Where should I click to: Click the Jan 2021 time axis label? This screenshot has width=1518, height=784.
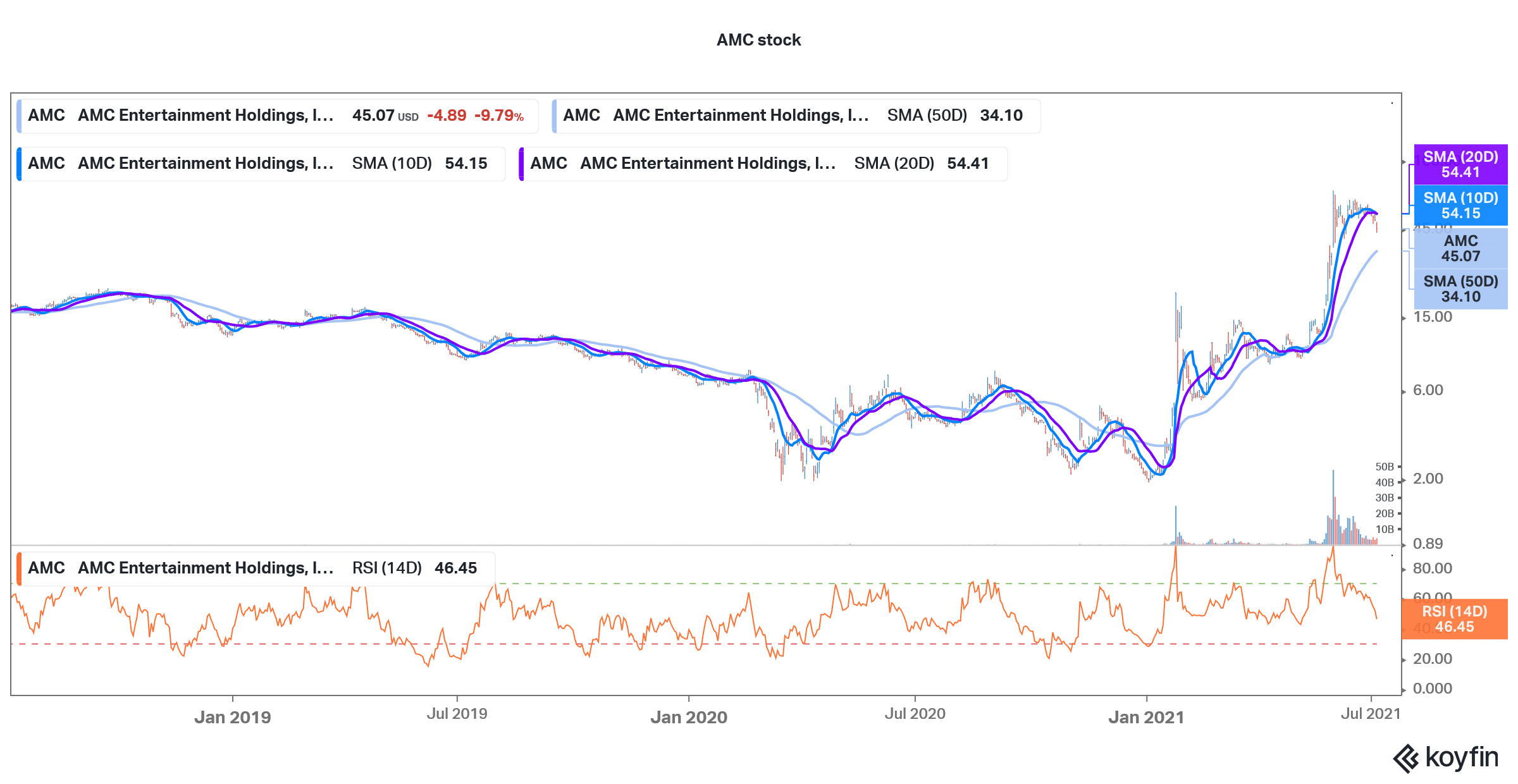(x=1146, y=717)
